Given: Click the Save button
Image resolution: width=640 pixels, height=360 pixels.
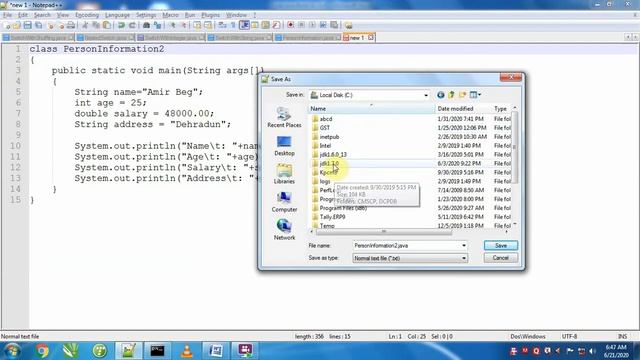Looking at the screenshot, I should [x=501, y=245].
